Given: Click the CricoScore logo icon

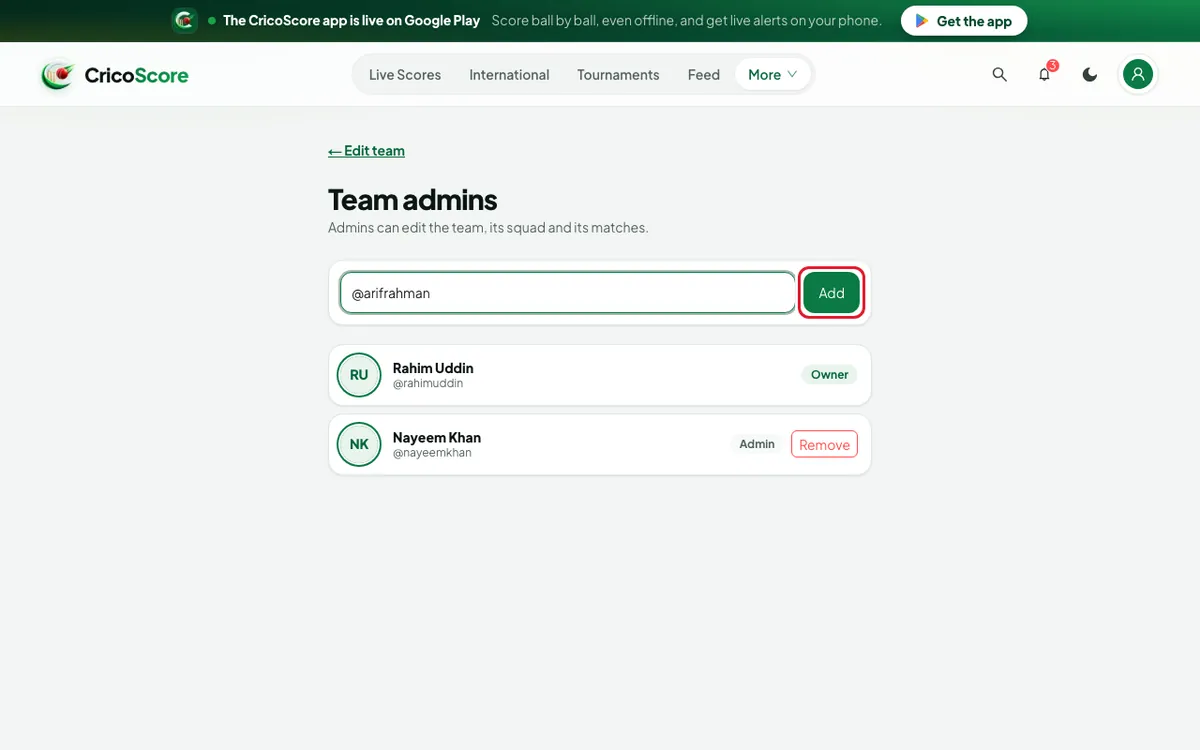Looking at the screenshot, I should (58, 75).
